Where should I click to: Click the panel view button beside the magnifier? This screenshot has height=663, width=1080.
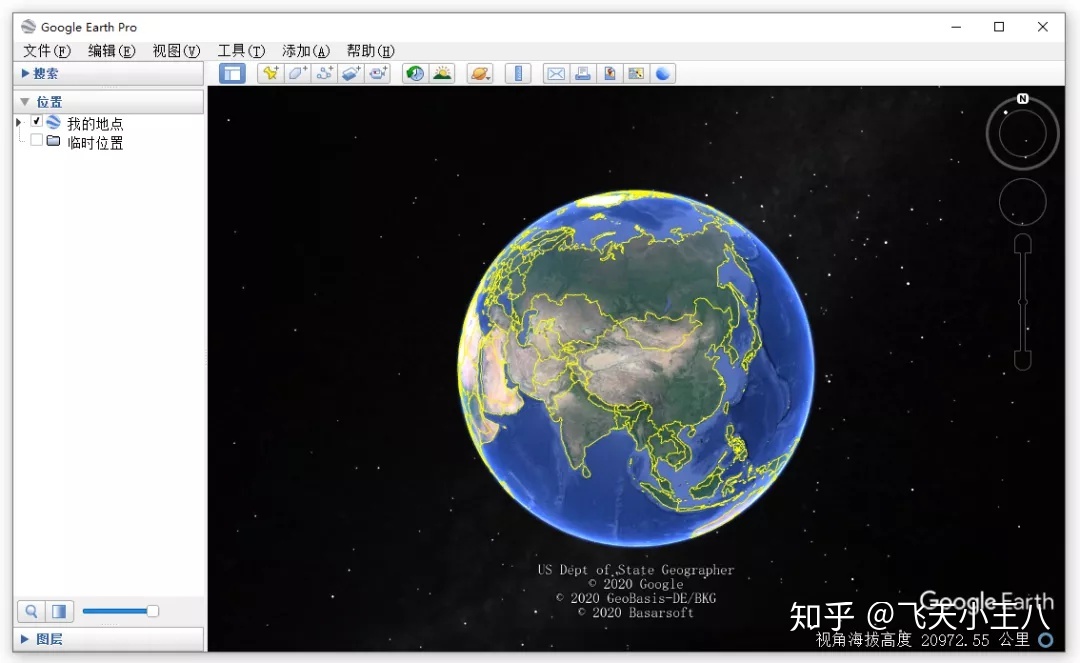pos(59,611)
